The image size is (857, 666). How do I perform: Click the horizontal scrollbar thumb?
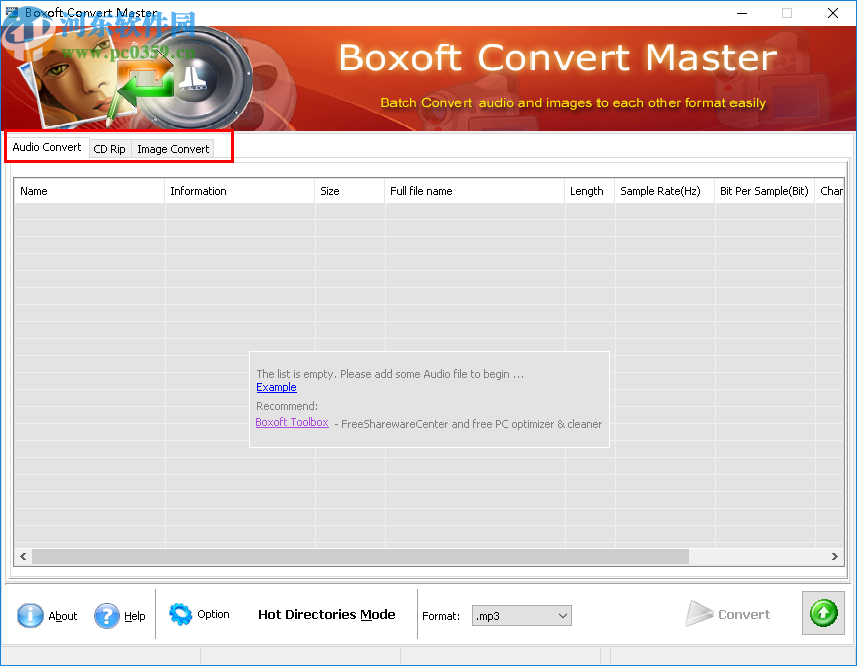click(360, 556)
